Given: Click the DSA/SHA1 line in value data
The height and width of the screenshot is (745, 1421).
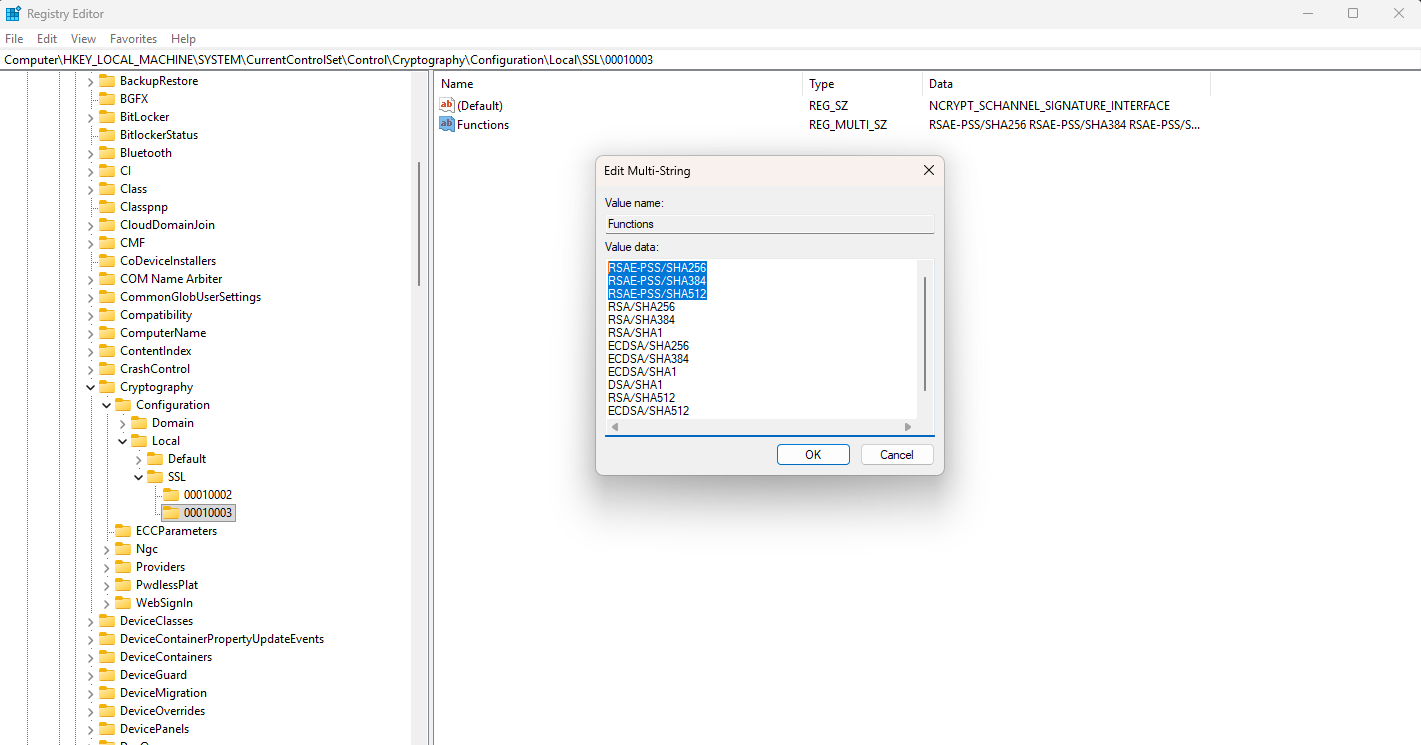Looking at the screenshot, I should tap(635, 385).
